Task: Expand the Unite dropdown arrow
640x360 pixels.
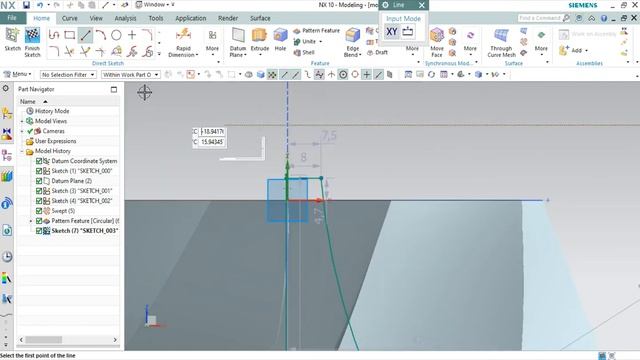Action: click(320, 42)
